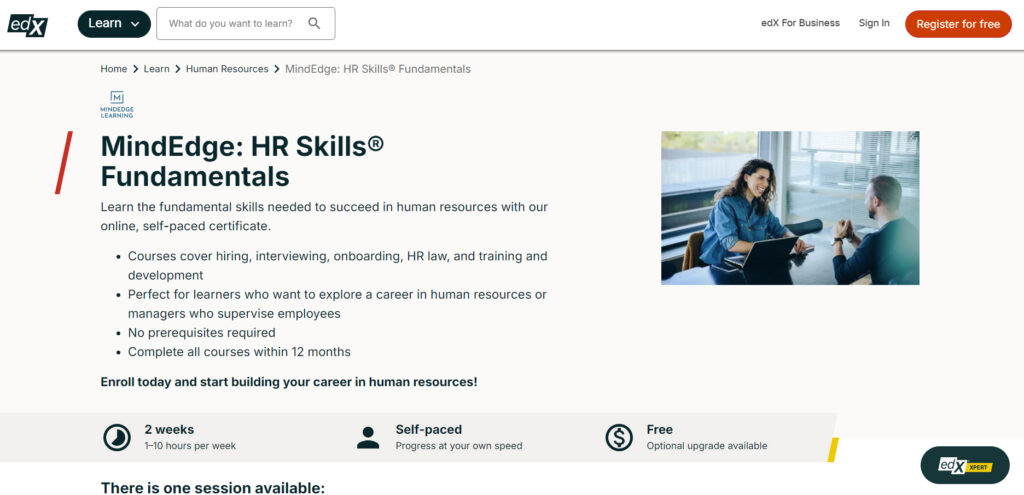Click the MindEdge Learning logo
This screenshot has width=1024, height=495.
coord(117,104)
